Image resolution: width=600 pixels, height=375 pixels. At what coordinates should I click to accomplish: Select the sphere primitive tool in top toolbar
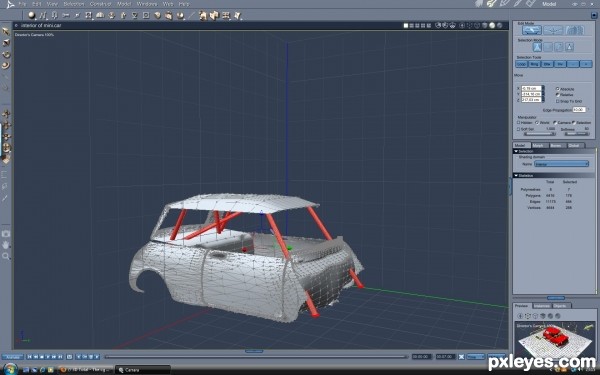[32, 15]
